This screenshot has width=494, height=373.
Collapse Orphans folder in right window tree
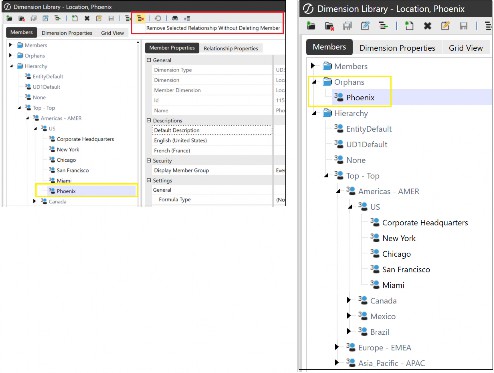coord(314,82)
